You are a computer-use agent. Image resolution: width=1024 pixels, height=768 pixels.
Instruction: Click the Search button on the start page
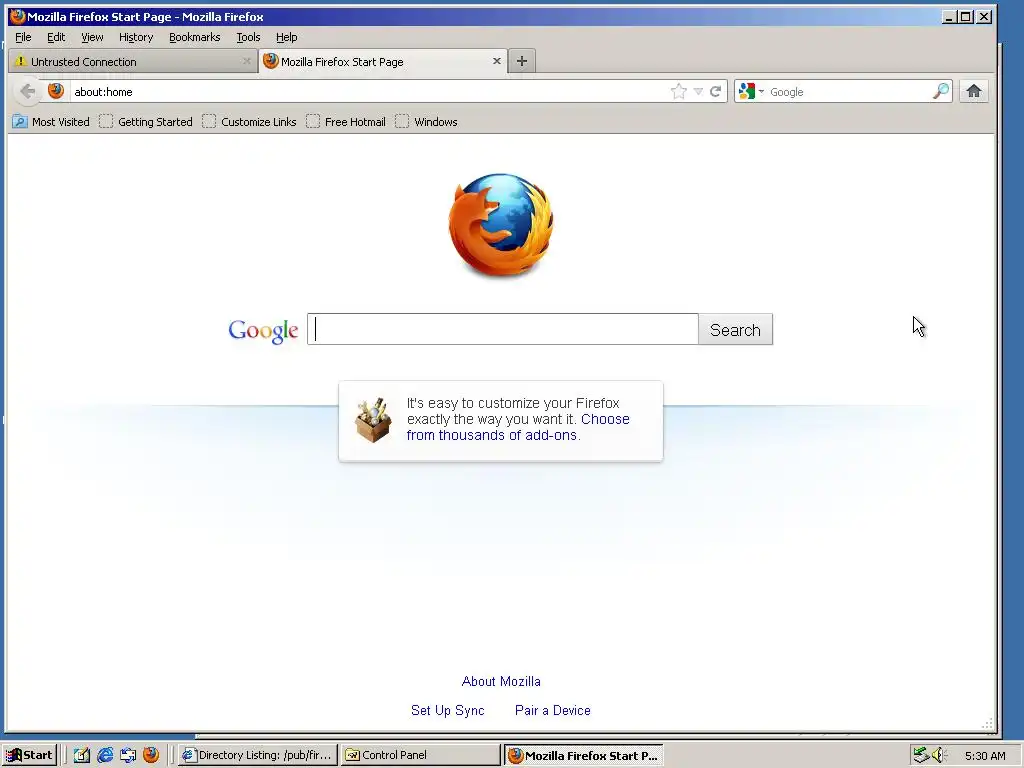point(735,329)
